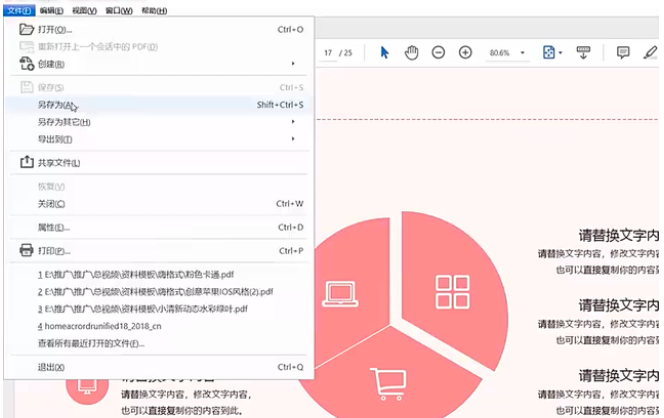Click the 80.6% zoom value field
The width and height of the screenshot is (664, 418).
[500, 53]
